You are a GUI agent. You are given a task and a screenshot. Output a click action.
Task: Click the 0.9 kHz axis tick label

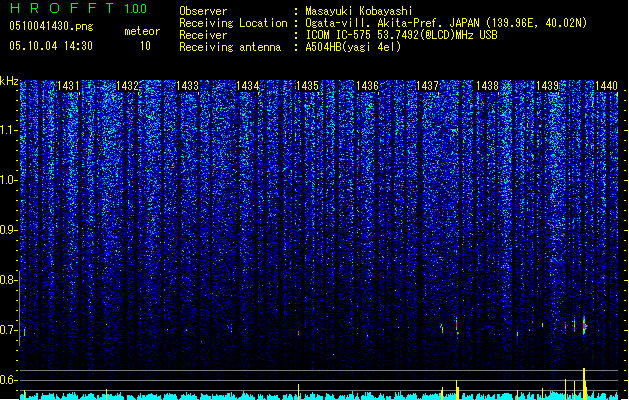coord(8,230)
